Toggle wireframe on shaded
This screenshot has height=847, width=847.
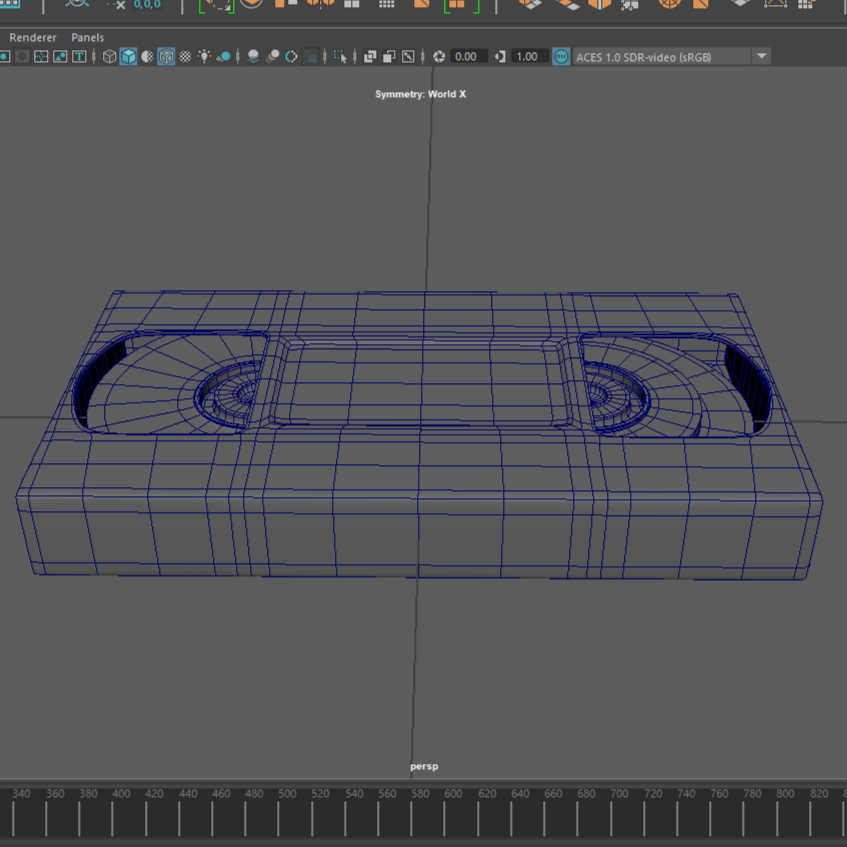point(166,57)
